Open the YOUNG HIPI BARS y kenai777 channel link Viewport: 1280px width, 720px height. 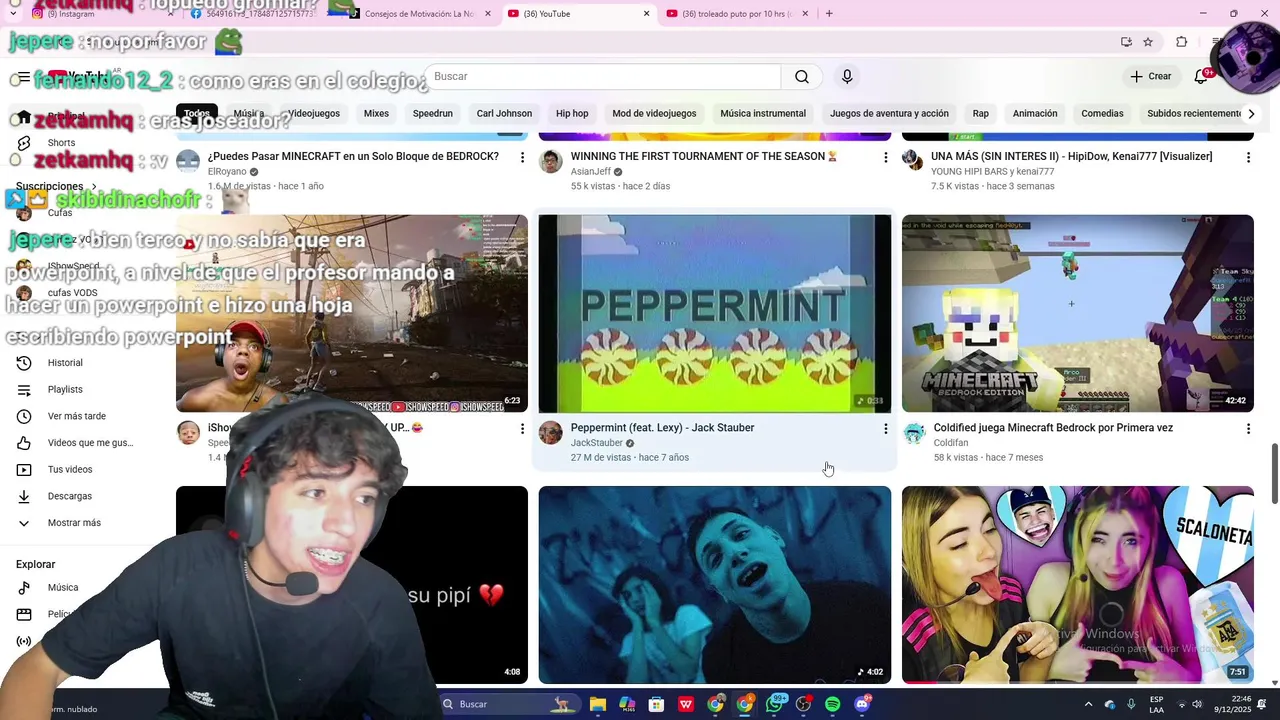(x=994, y=172)
